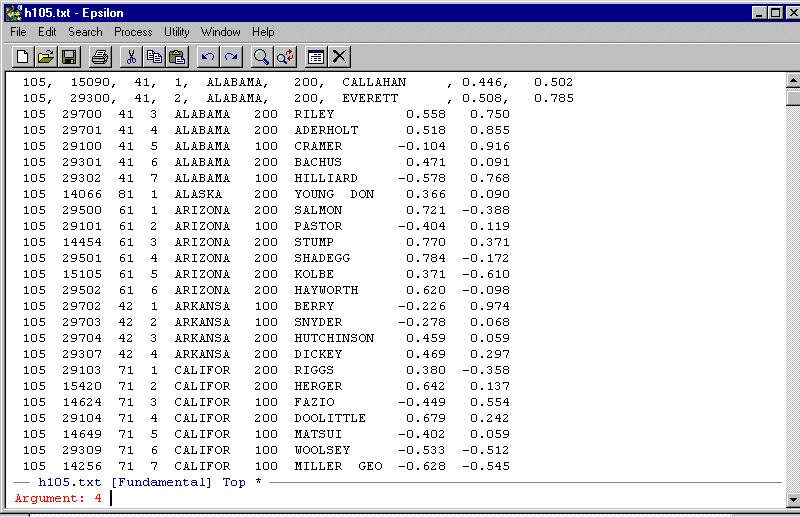Click the scrollbar down arrow
800x517 pixels.
point(792,498)
